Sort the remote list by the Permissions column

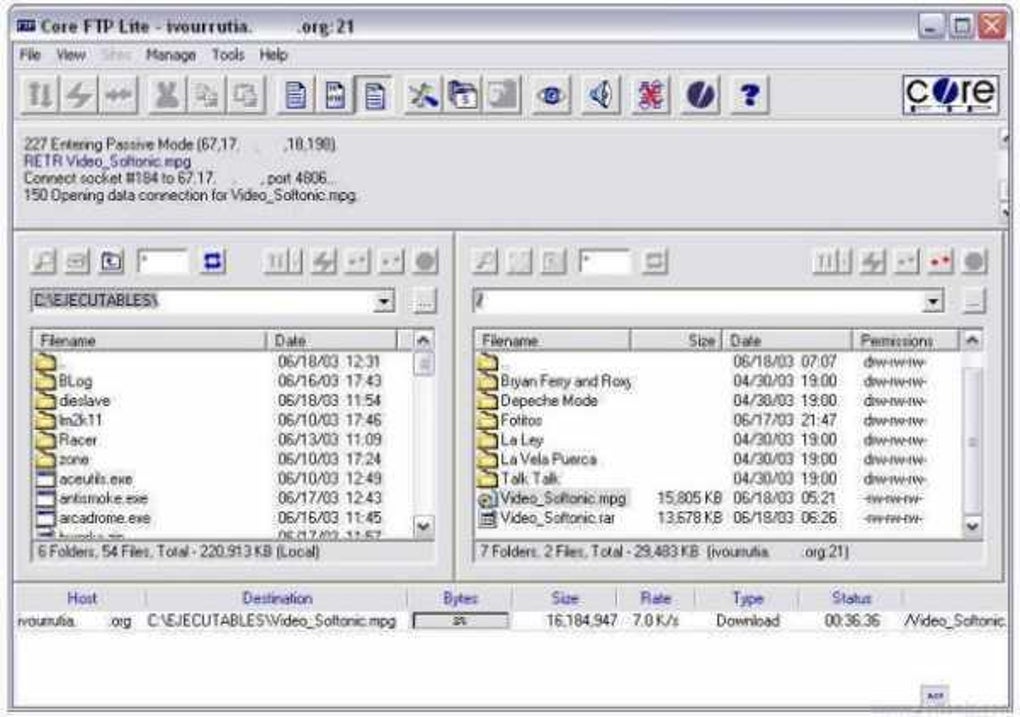pyautogui.click(x=906, y=340)
